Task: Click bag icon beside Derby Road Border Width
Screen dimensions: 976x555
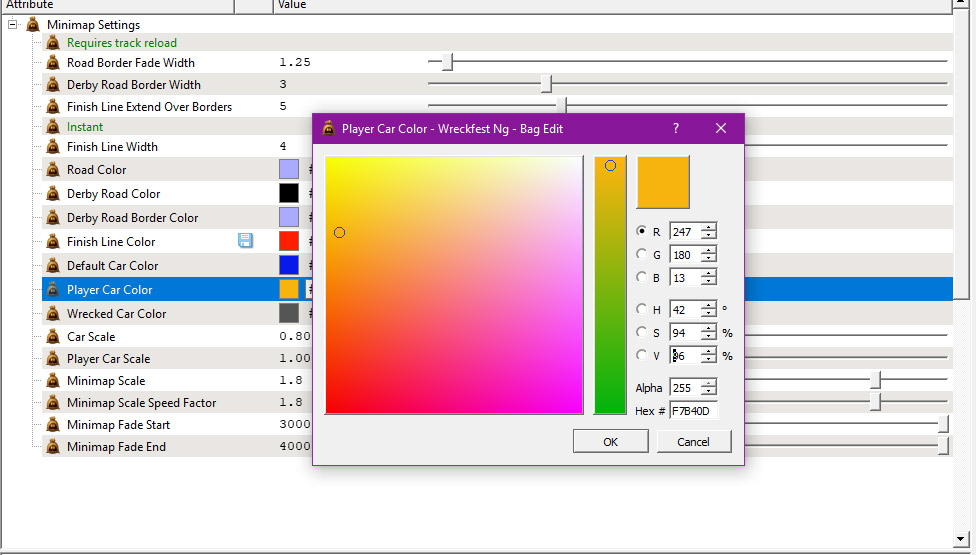Action: [54, 85]
